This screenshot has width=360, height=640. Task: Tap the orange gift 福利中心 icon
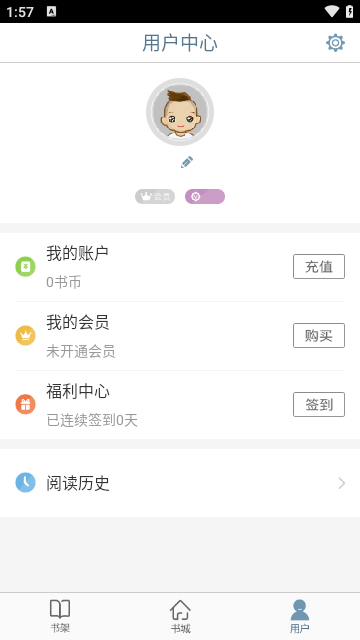pyautogui.click(x=25, y=404)
